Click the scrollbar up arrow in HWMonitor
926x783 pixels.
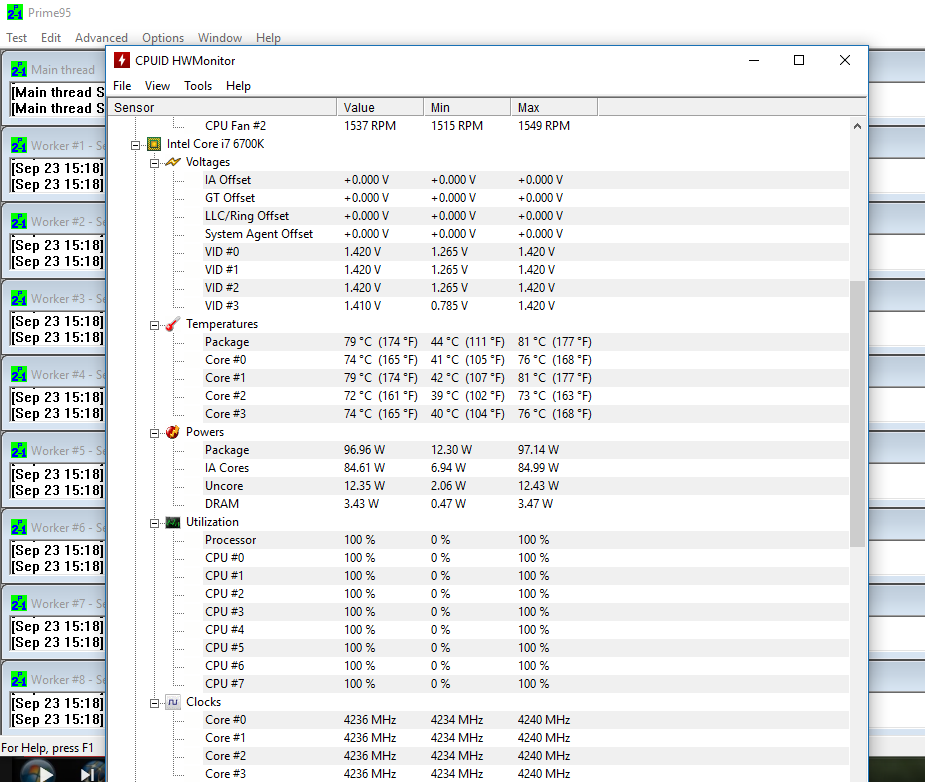(857, 126)
